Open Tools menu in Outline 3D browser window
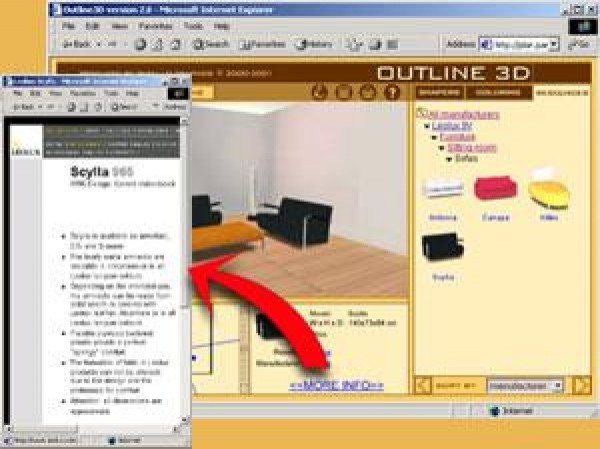This screenshot has height=449, width=600. tap(193, 26)
